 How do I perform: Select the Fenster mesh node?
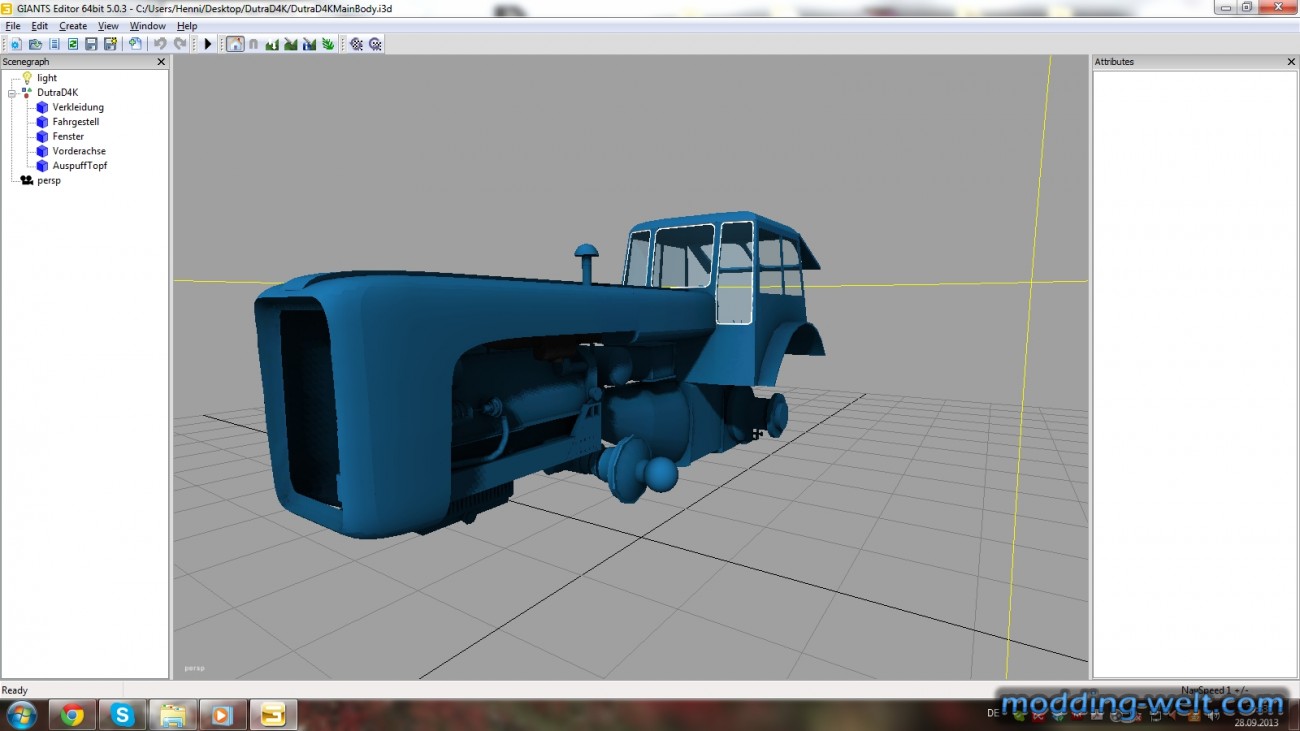click(x=68, y=137)
